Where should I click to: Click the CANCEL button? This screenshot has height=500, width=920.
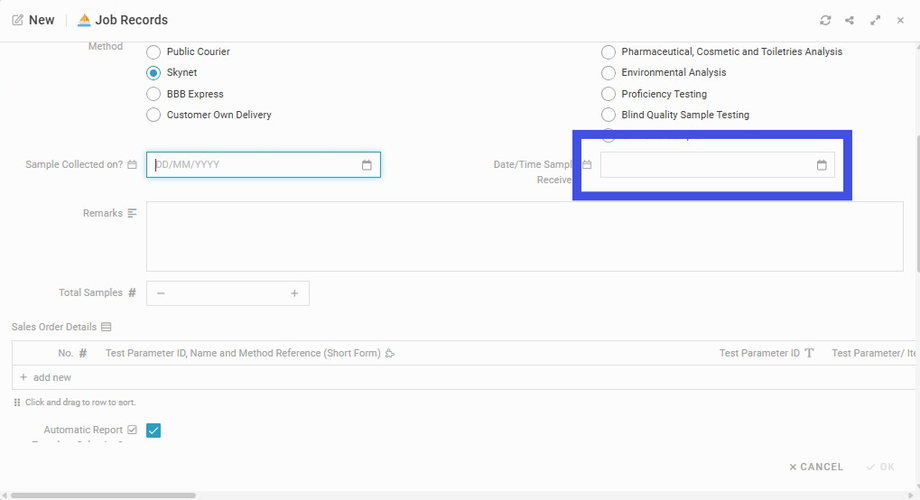pos(816,467)
